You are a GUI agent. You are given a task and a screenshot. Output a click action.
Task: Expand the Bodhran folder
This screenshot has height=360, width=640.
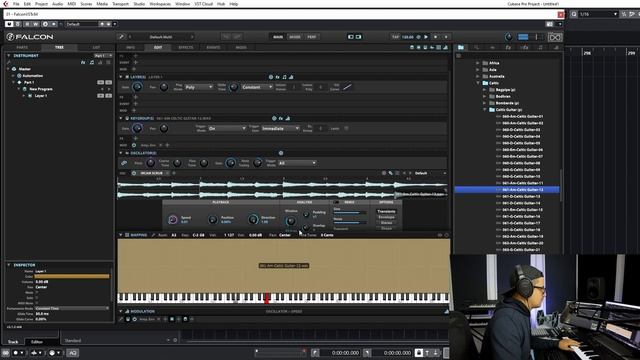(x=484, y=96)
